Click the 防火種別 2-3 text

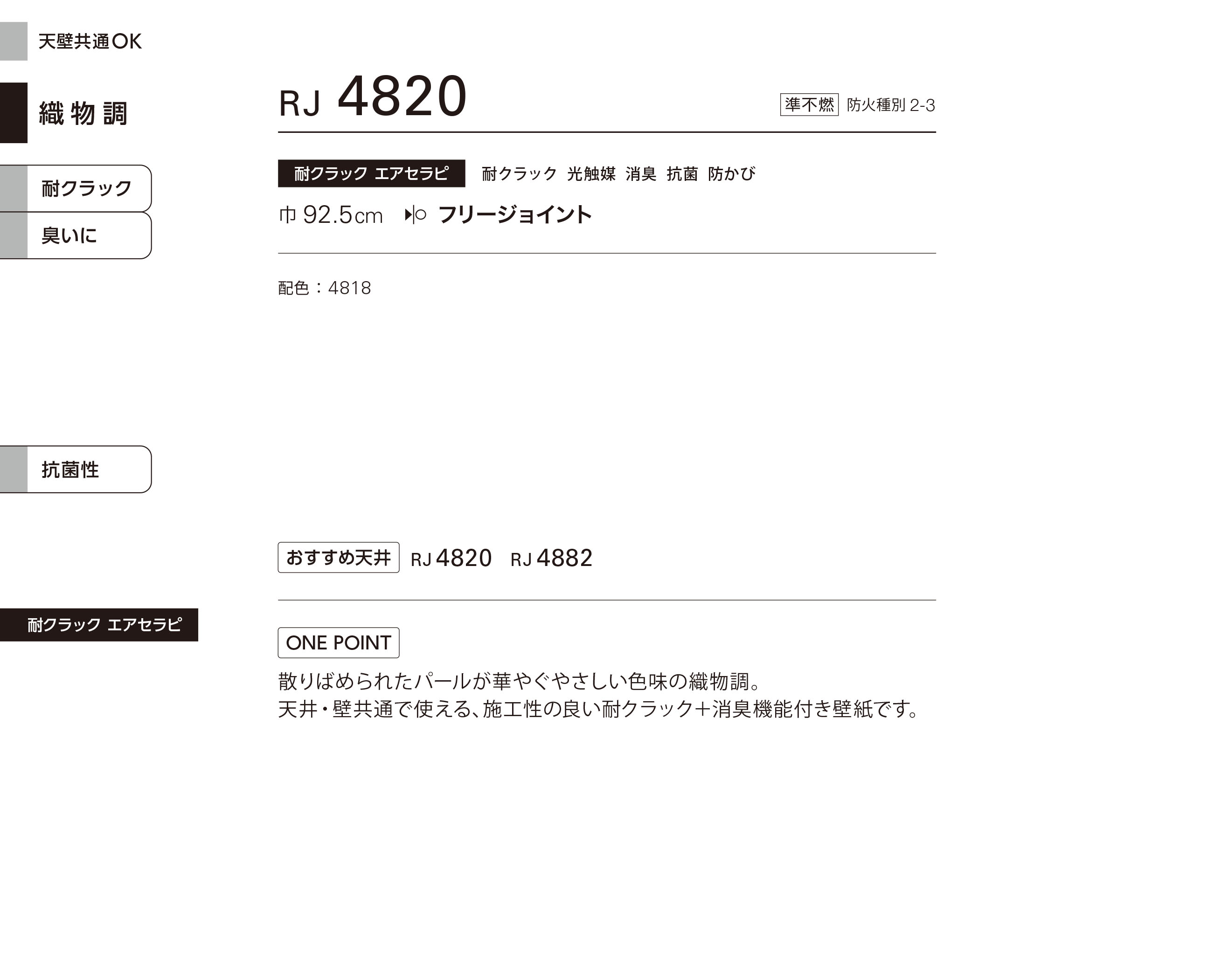(891, 105)
